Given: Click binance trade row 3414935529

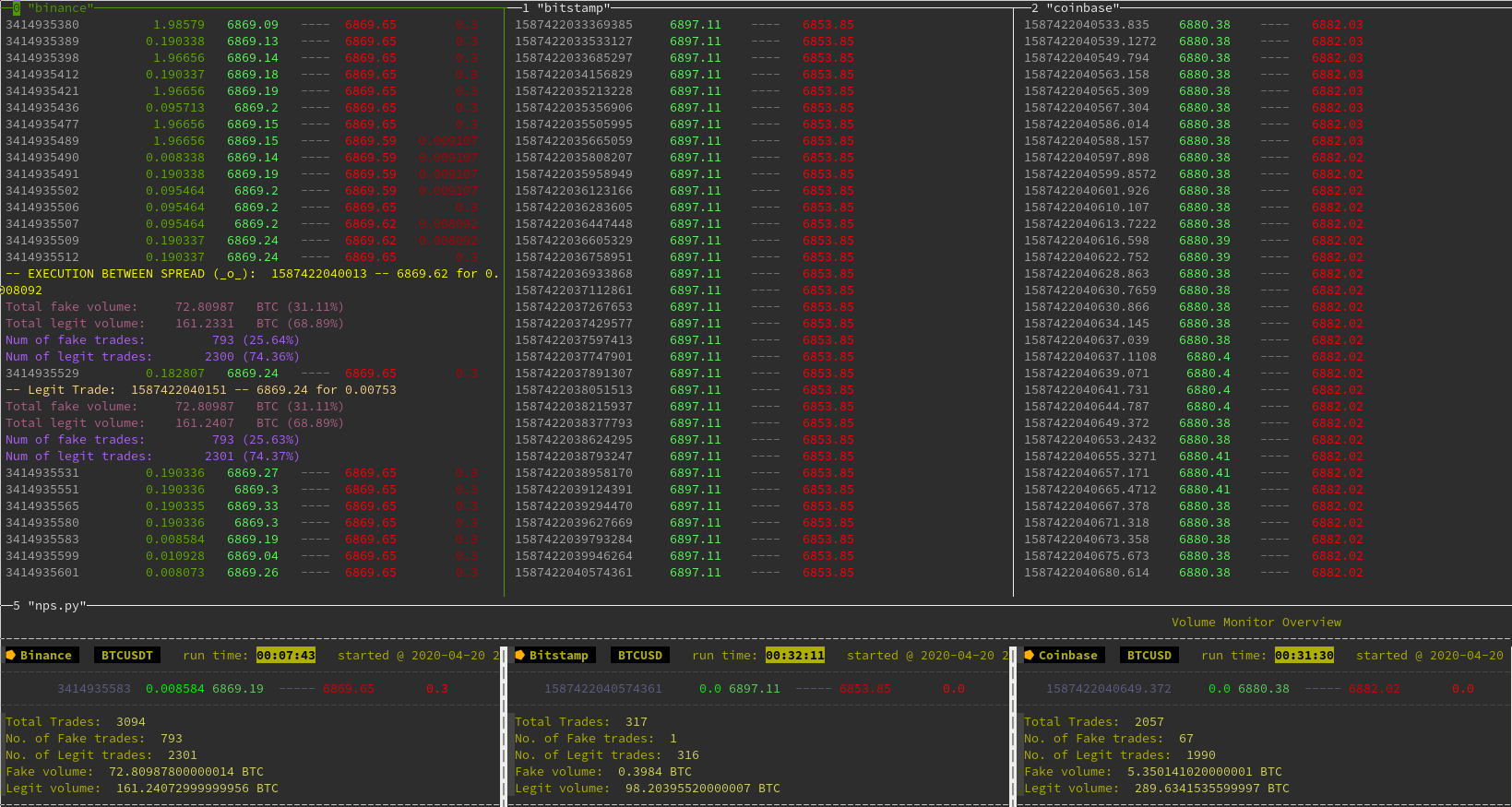Looking at the screenshot, I should click(x=242, y=374).
